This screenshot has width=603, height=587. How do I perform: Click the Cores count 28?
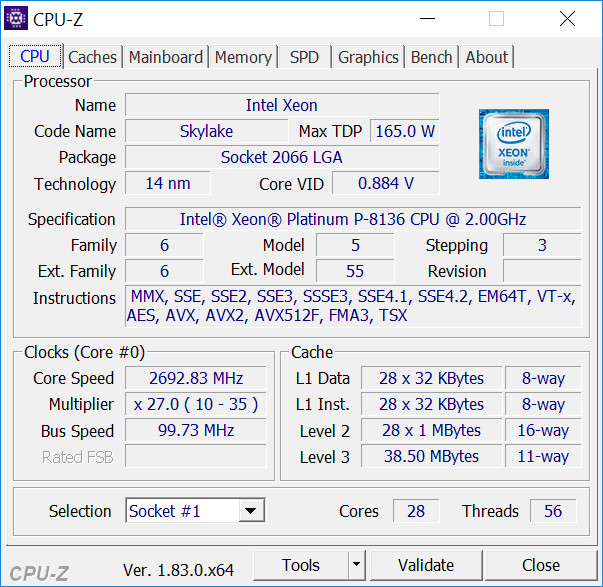tap(416, 511)
